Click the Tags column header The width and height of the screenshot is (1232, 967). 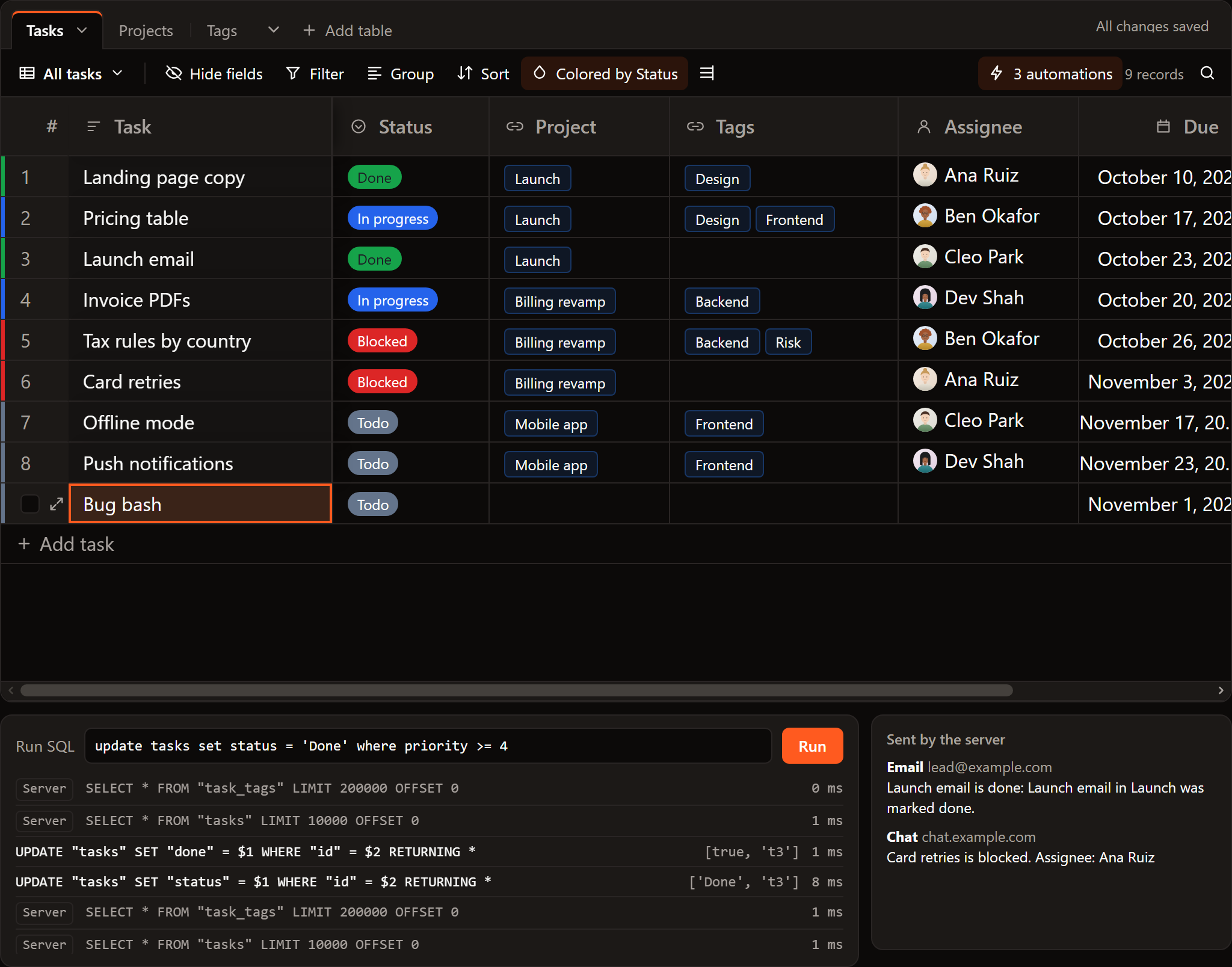pyautogui.click(x=784, y=127)
